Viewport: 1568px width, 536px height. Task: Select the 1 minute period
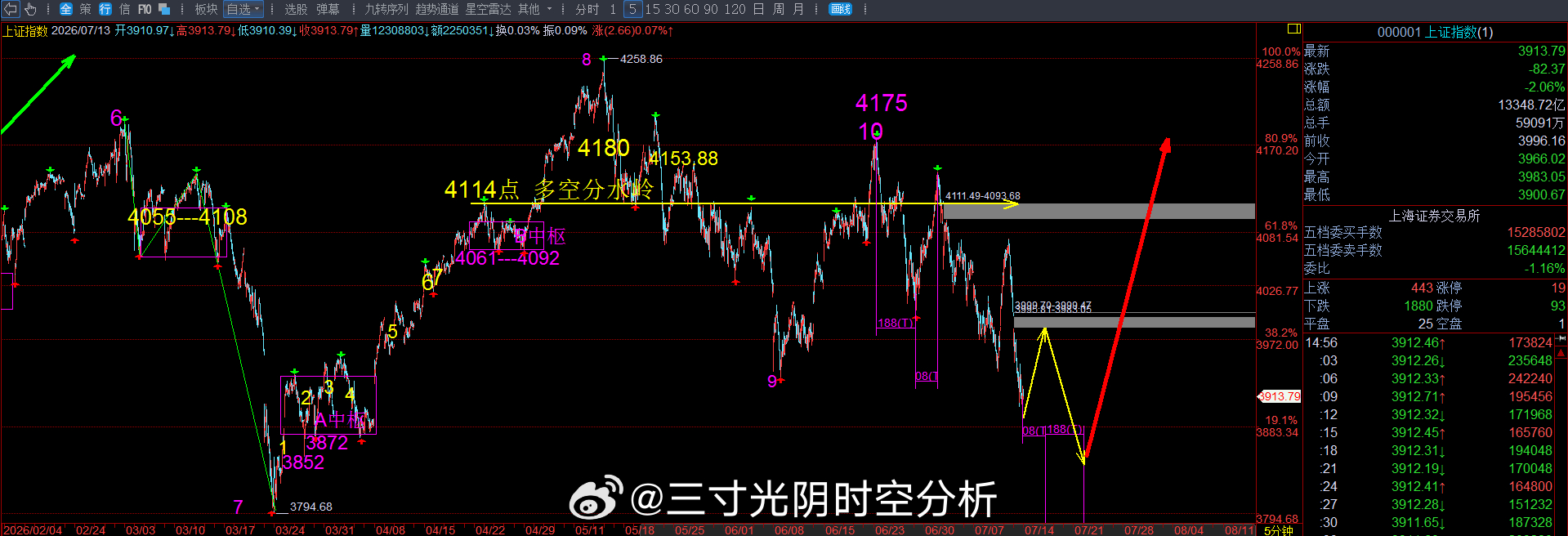613,9
